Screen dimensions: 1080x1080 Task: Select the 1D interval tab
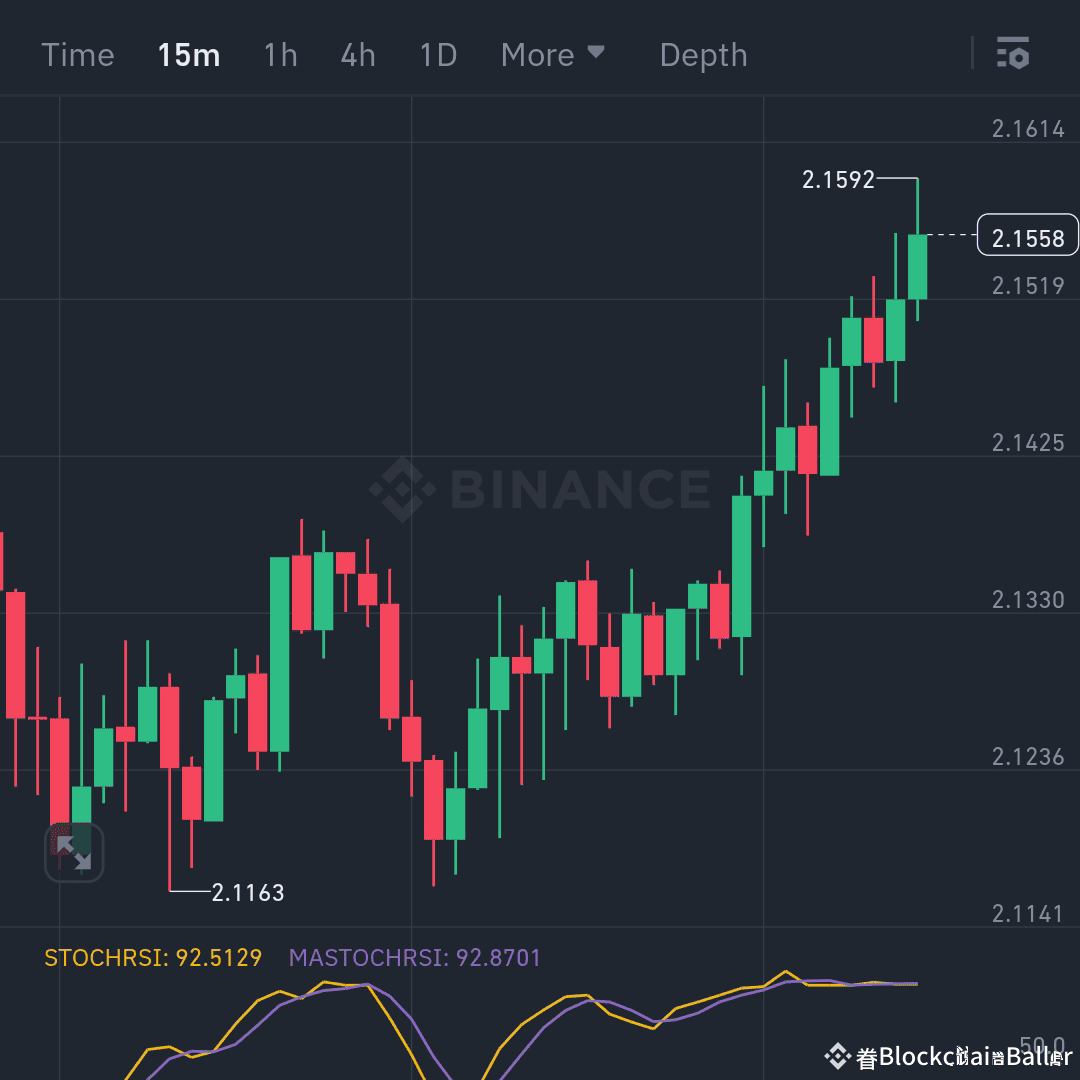tap(436, 55)
